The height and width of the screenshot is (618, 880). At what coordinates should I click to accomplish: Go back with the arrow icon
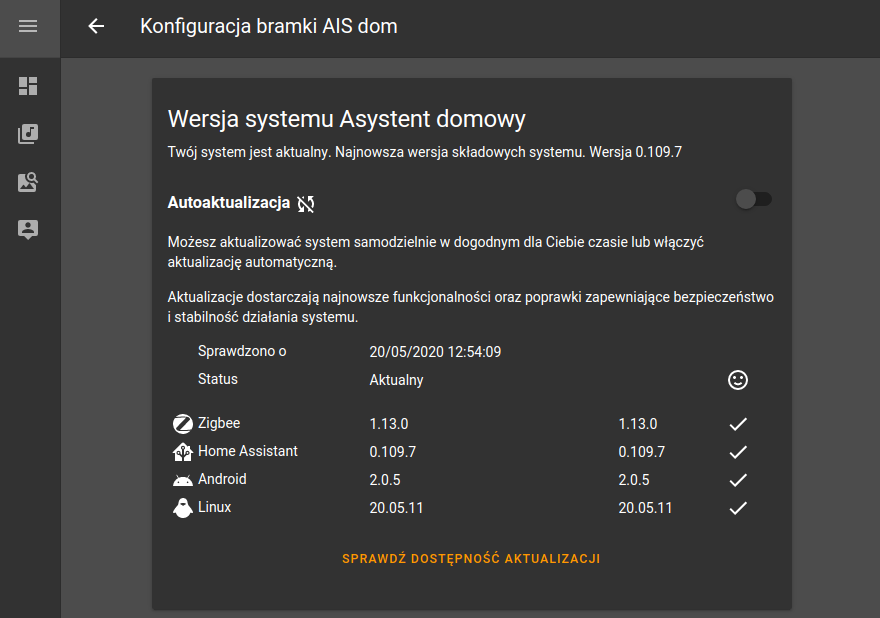tap(97, 26)
